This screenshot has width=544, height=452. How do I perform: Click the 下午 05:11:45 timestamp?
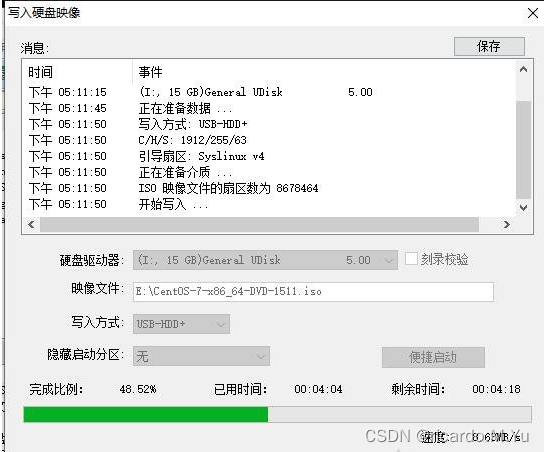click(68, 109)
